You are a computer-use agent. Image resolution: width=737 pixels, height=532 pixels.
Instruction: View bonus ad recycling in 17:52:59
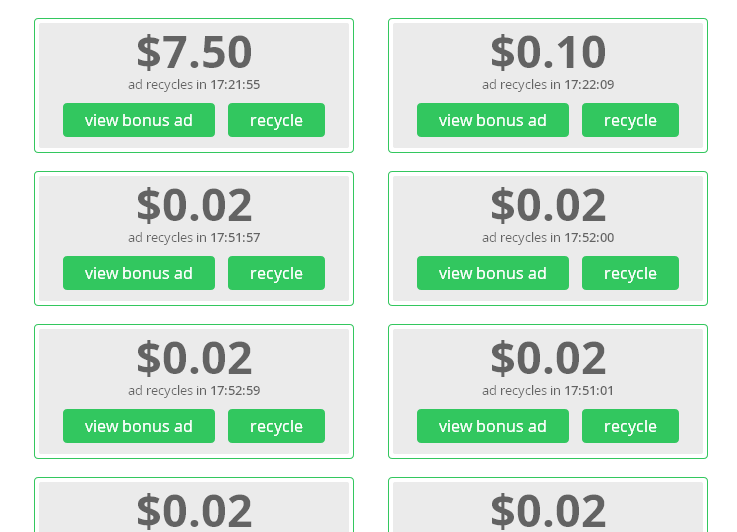[x=139, y=426]
